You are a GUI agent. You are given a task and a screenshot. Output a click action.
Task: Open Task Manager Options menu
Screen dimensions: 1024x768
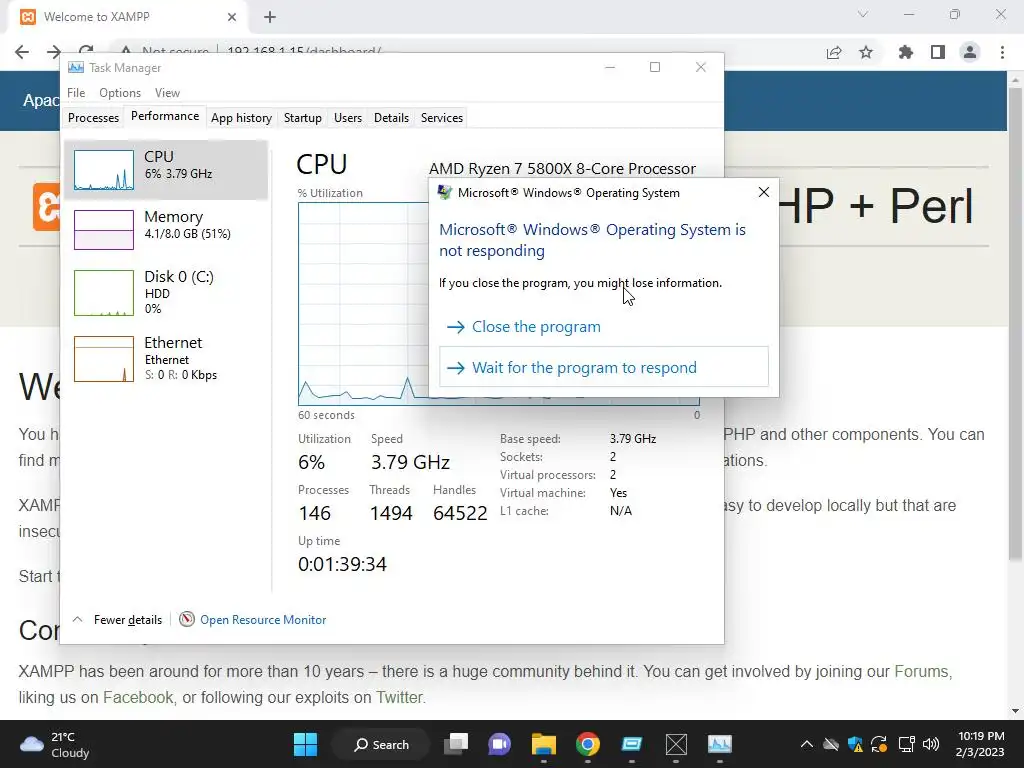pos(120,93)
